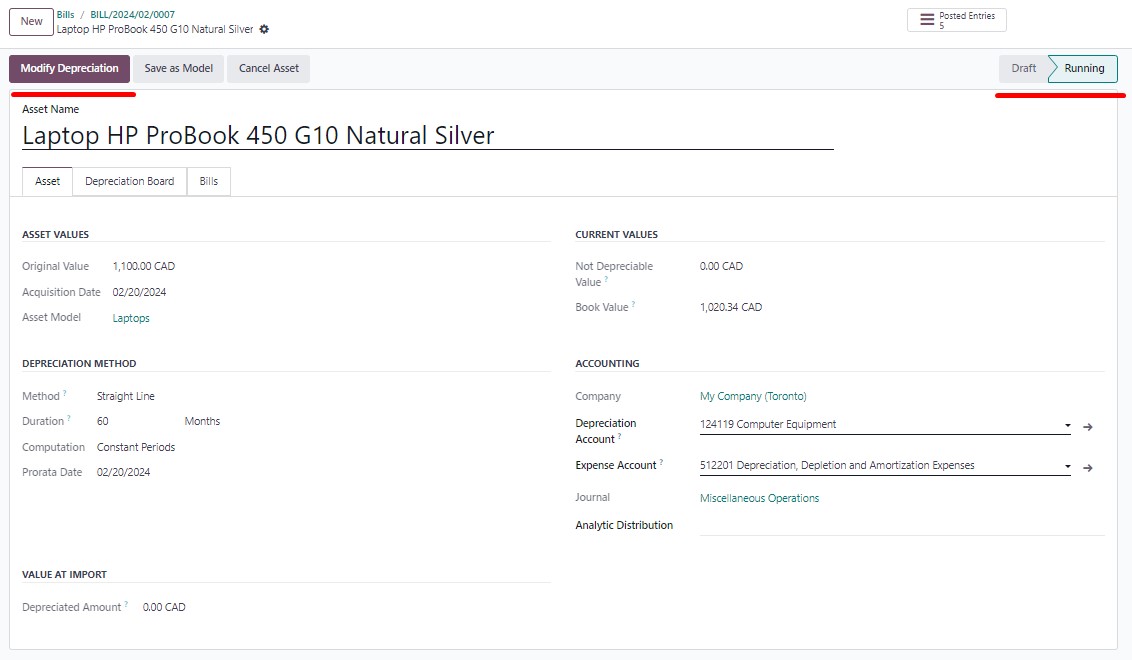This screenshot has height=660, width=1132.
Task: Click Modify Depreciation button
Action: click(x=69, y=69)
